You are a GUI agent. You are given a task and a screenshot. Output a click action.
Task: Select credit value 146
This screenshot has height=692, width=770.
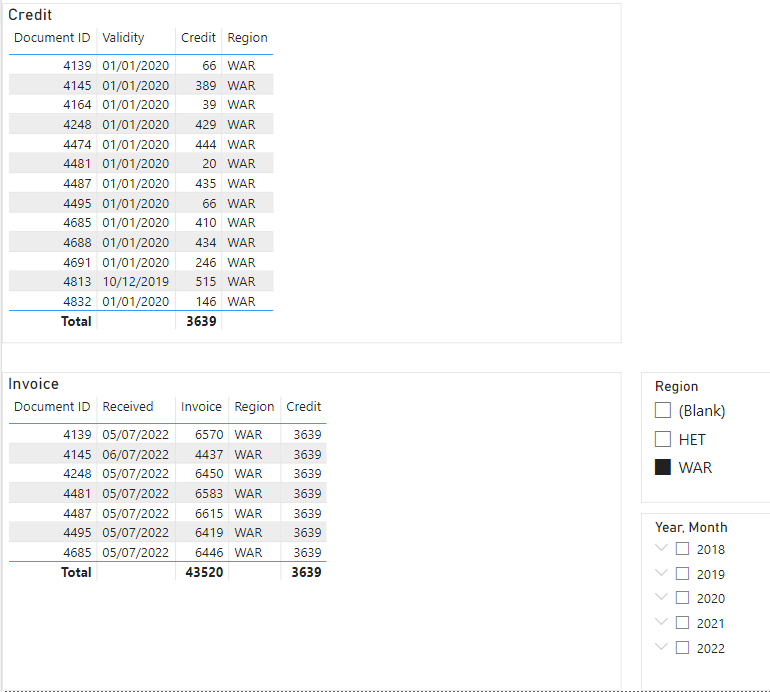(x=206, y=302)
